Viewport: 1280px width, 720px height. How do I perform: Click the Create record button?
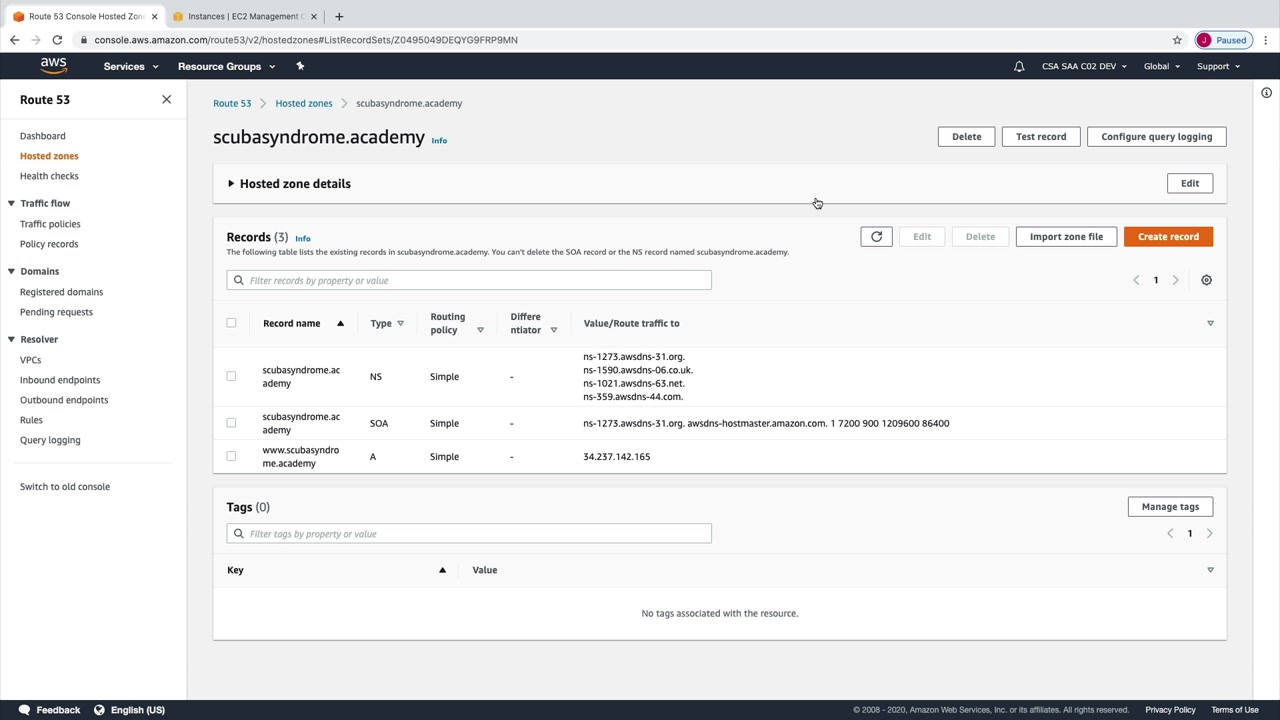(x=1168, y=237)
